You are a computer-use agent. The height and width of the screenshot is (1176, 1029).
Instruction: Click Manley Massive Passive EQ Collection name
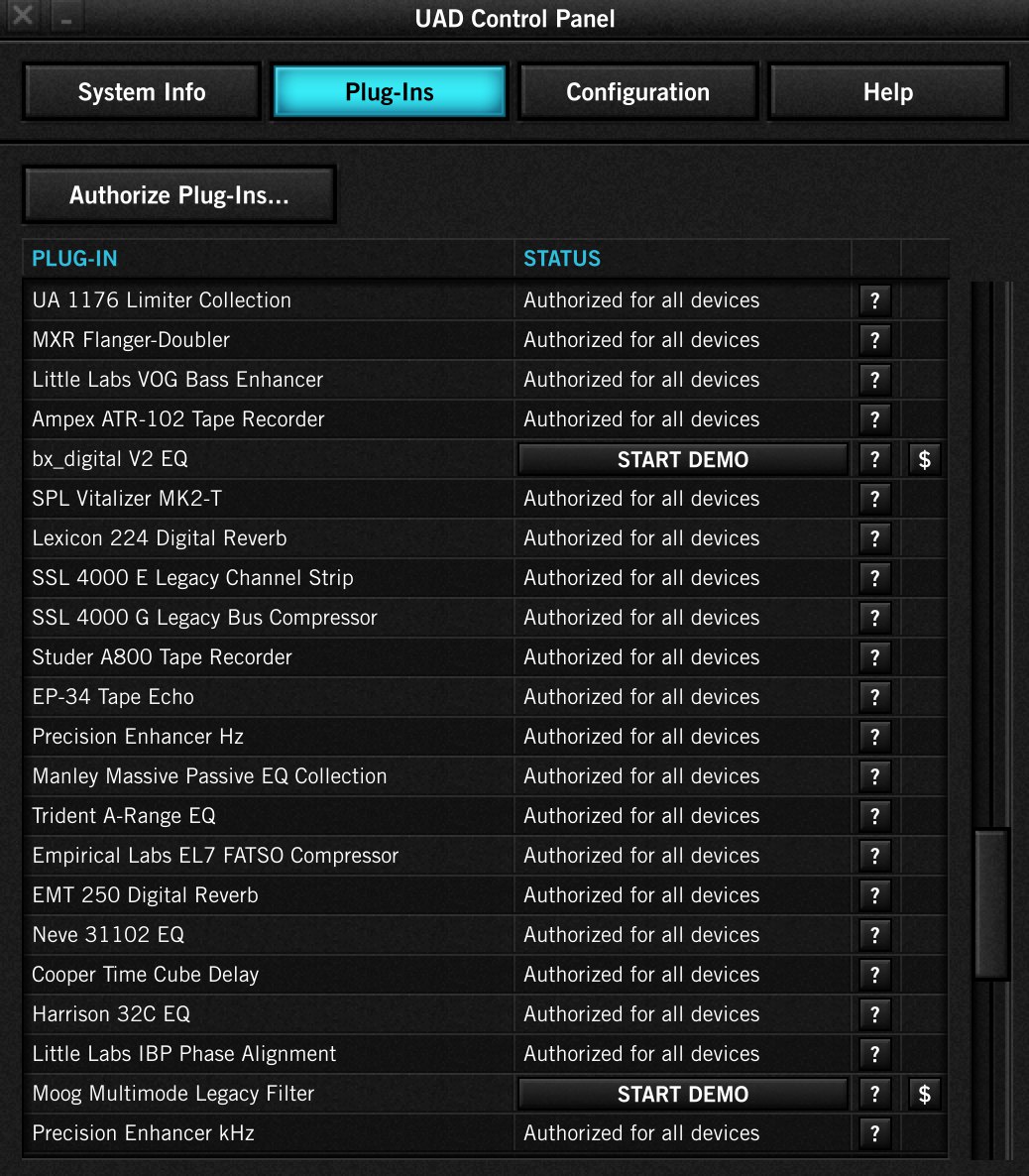pos(209,777)
